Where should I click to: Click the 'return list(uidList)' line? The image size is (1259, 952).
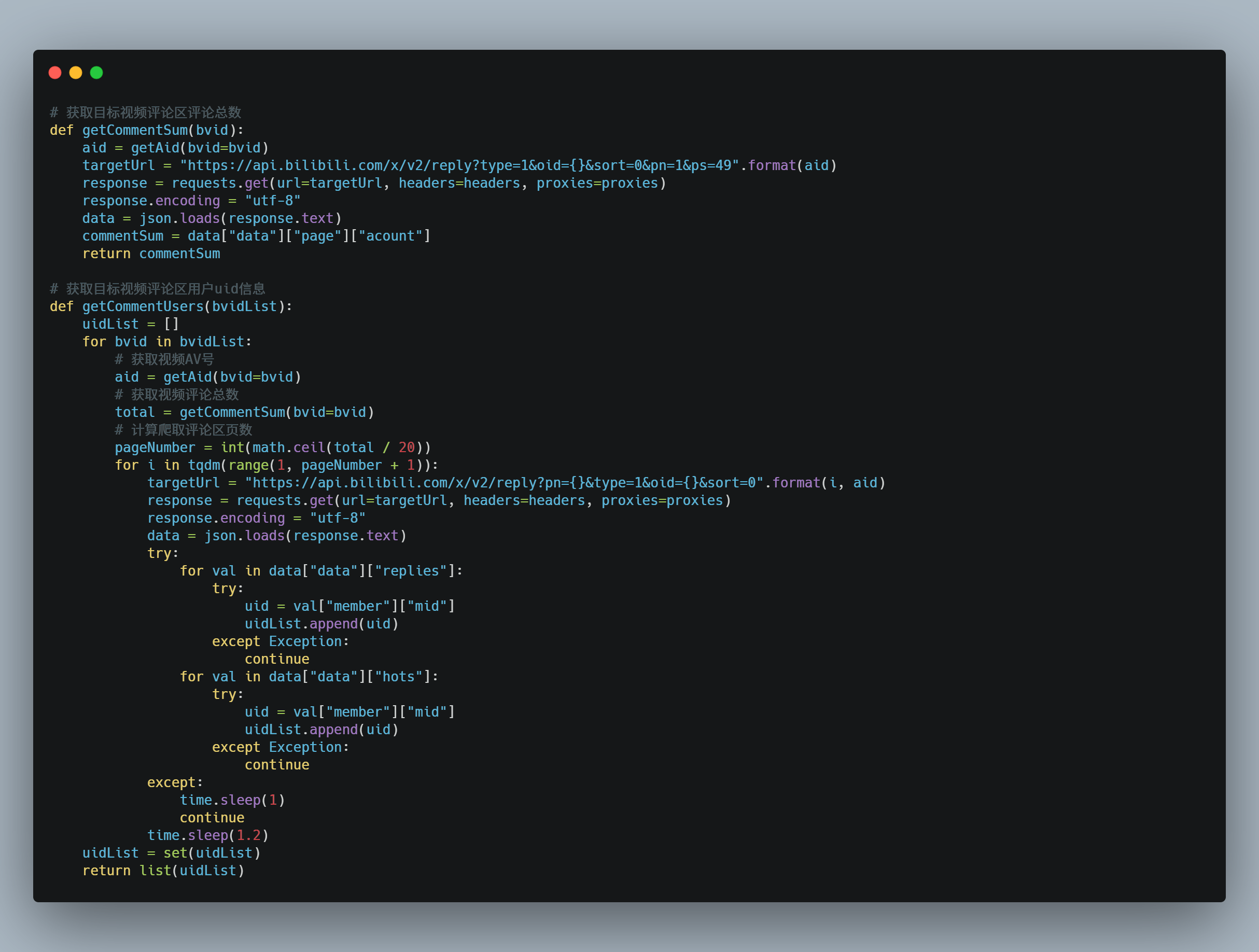(163, 871)
